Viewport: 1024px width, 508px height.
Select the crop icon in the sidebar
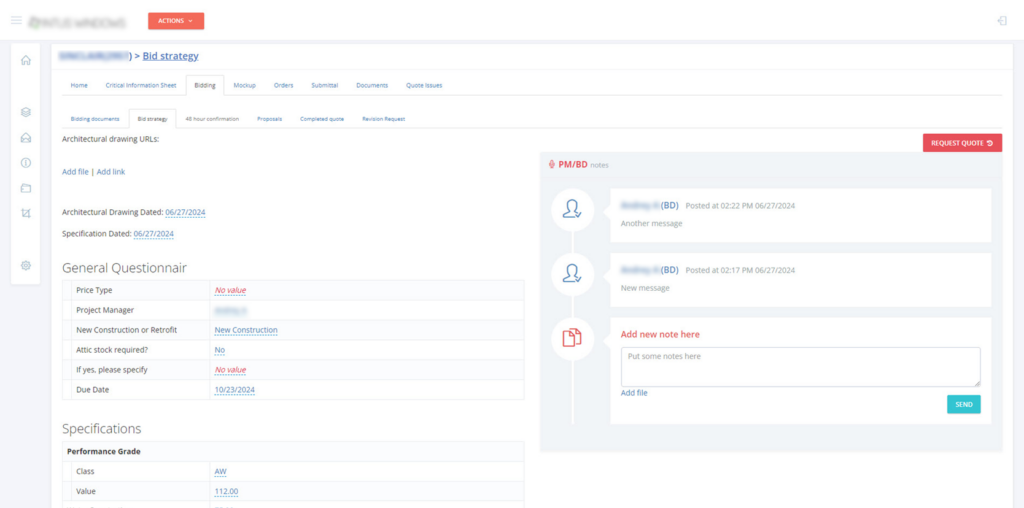point(26,213)
